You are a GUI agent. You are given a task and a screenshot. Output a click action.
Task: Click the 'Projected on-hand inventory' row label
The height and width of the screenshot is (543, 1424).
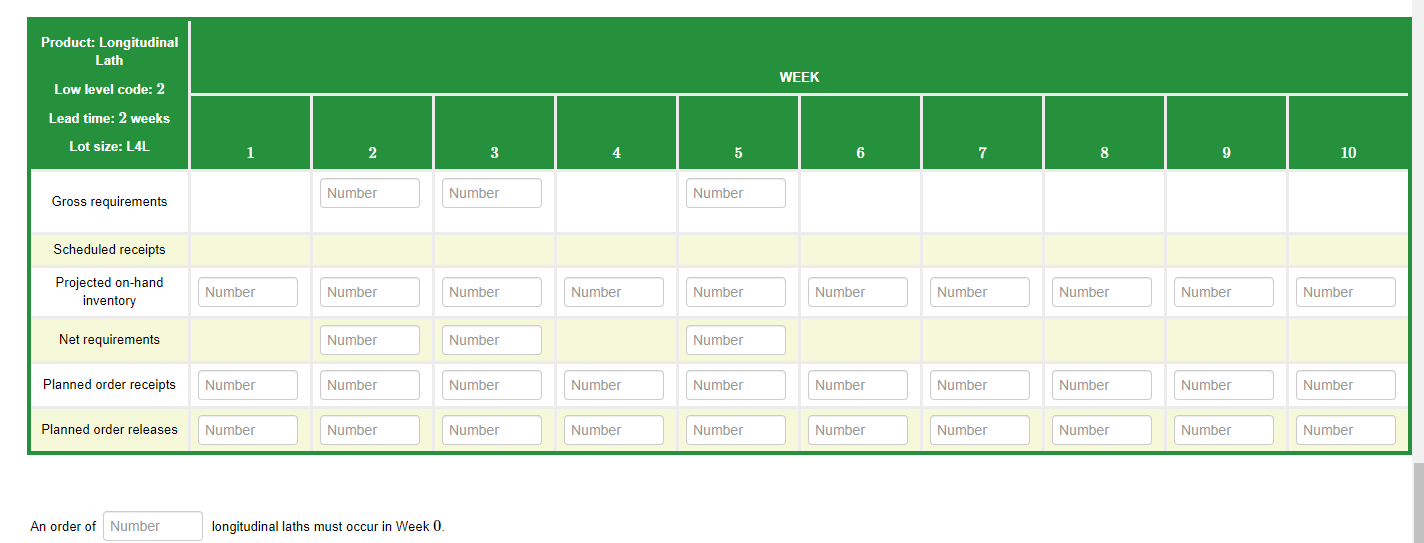tap(110, 292)
